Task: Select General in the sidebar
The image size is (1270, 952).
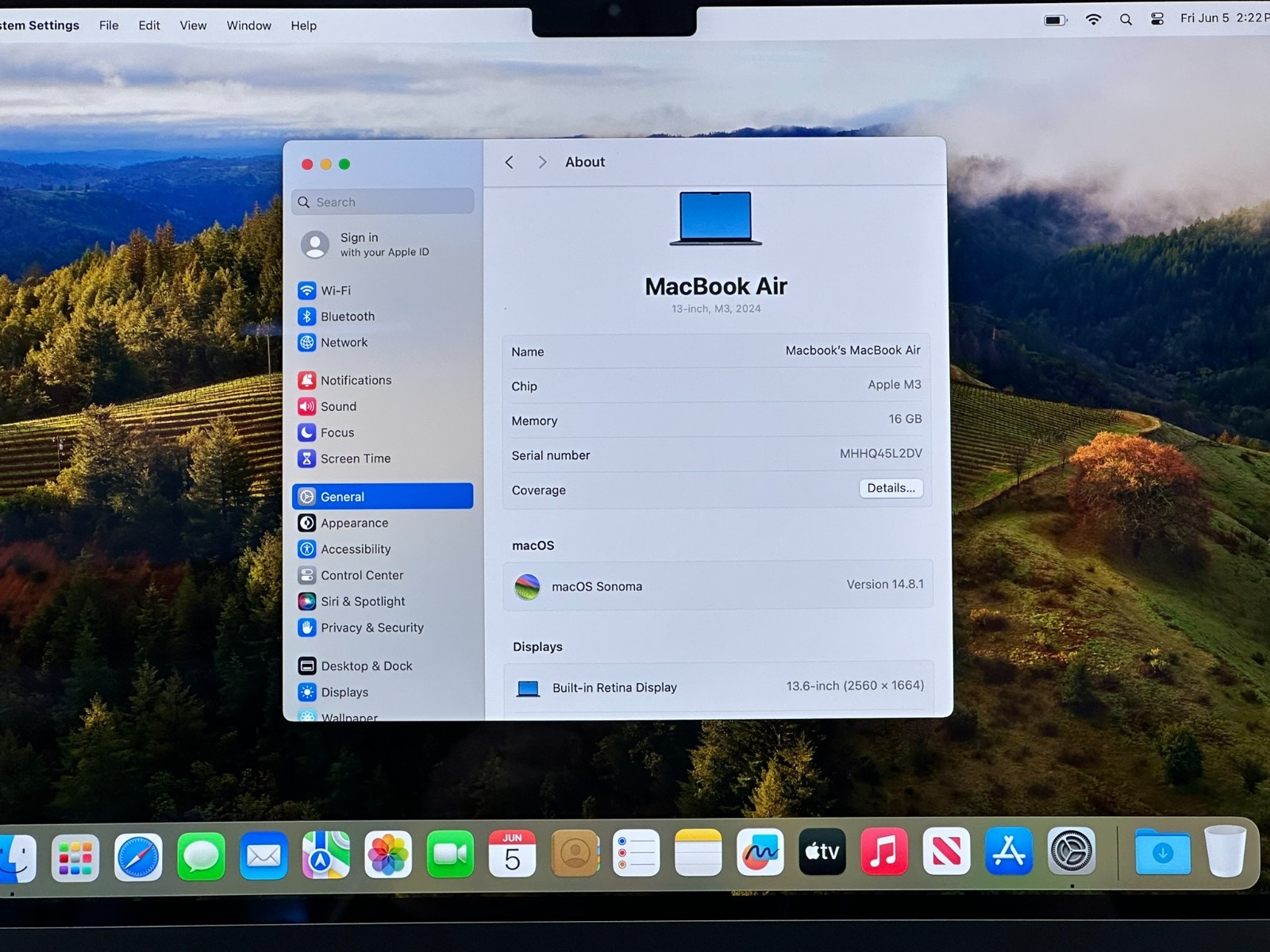Action: pyautogui.click(x=383, y=497)
